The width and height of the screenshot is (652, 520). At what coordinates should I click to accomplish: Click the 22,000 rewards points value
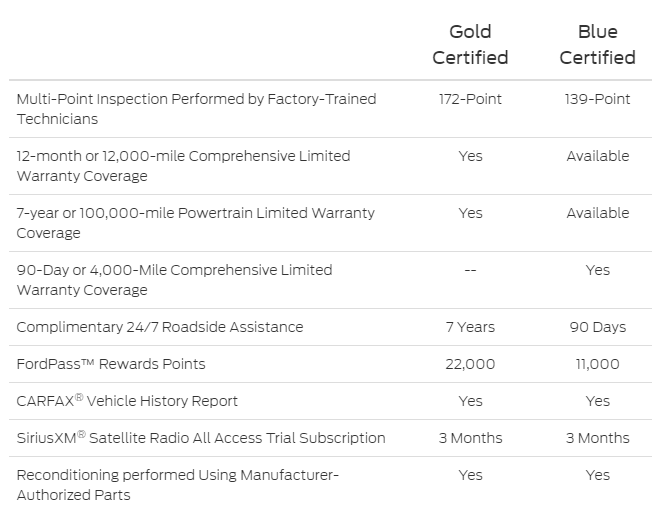(470, 364)
